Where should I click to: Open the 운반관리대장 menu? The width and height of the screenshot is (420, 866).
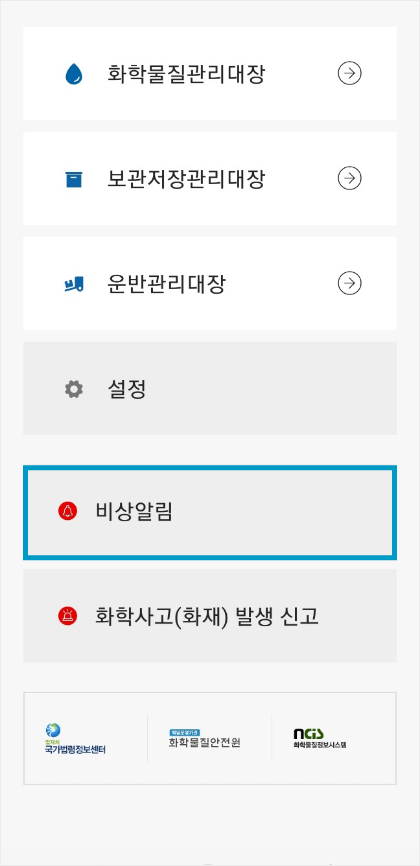click(210, 283)
